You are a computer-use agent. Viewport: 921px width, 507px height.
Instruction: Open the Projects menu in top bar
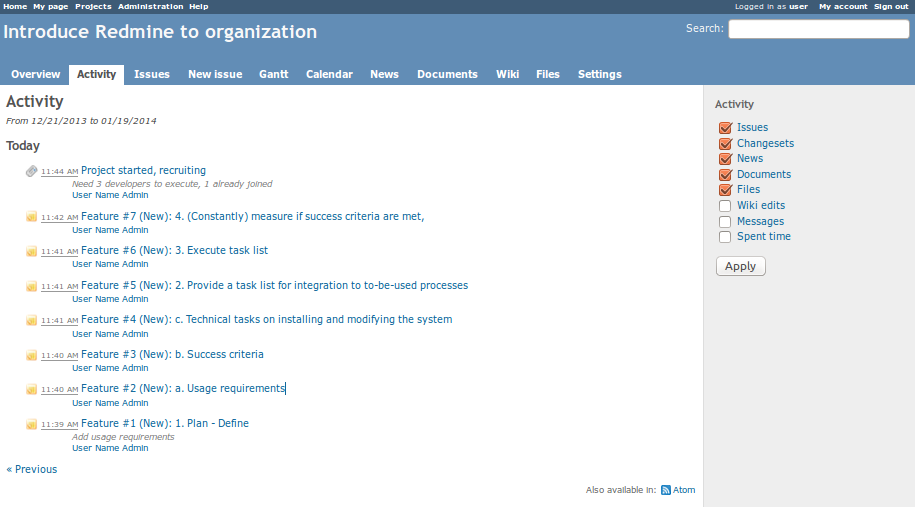click(x=93, y=6)
